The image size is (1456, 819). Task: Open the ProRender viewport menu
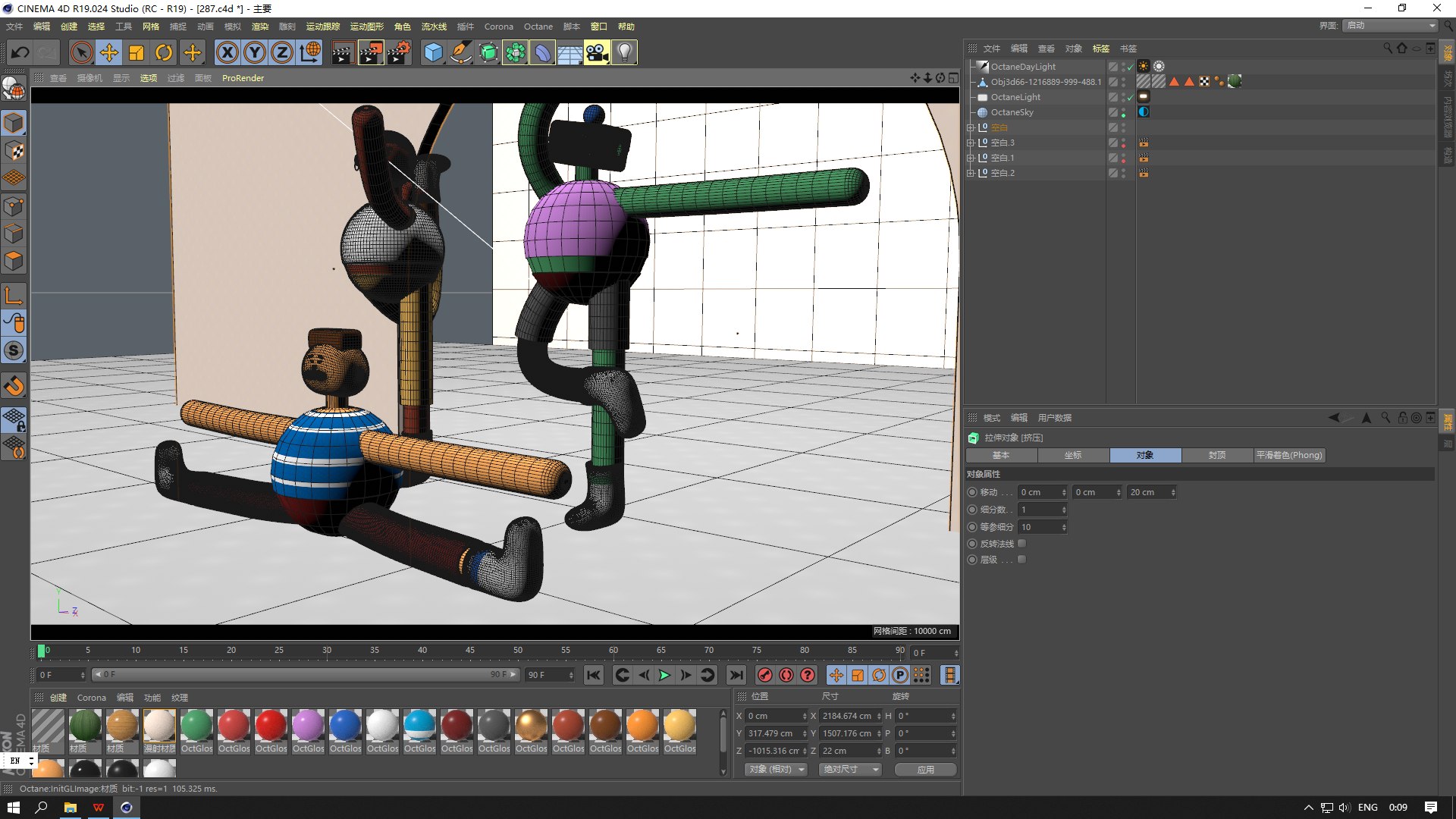(x=243, y=78)
